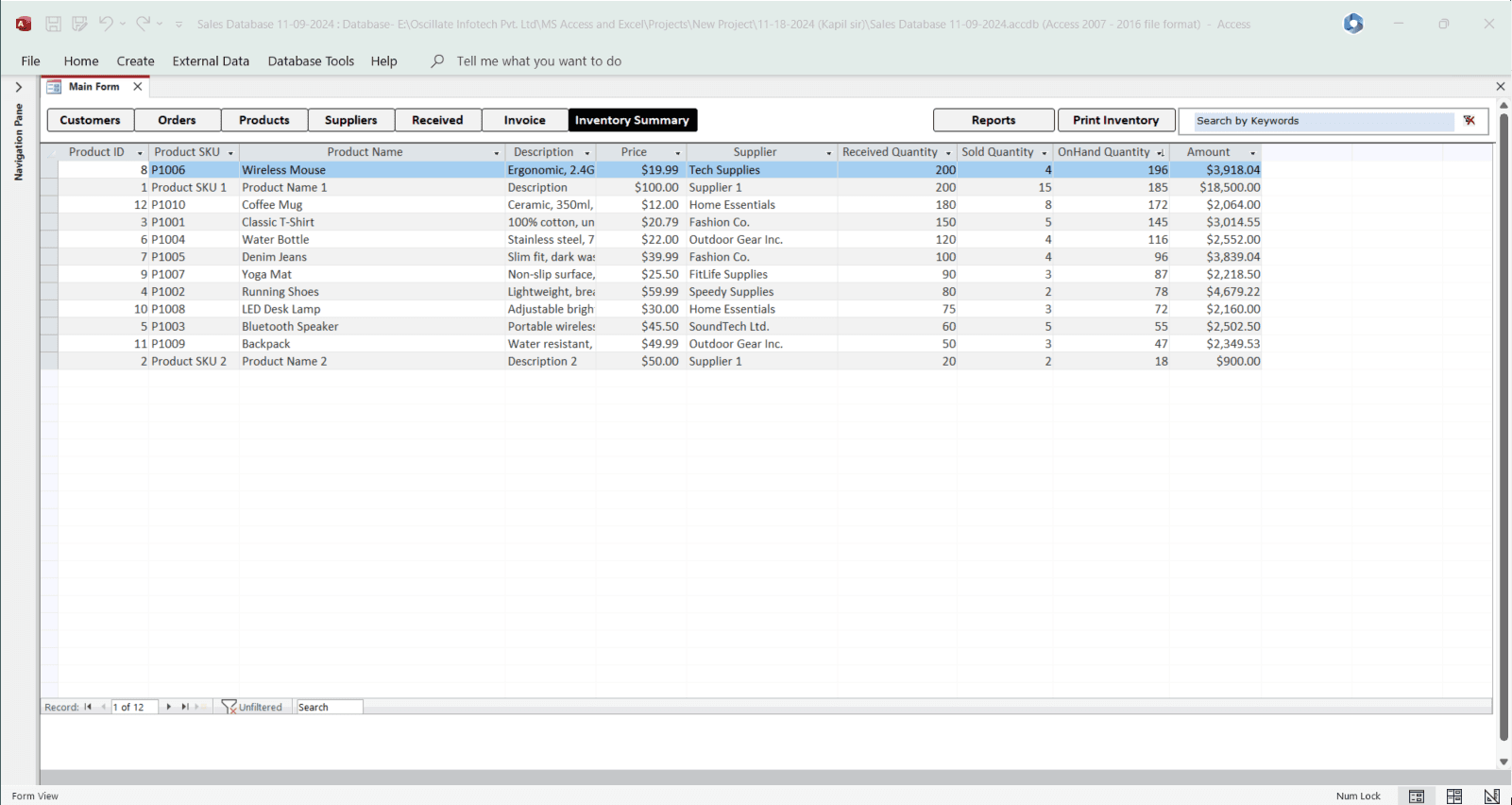Go to first record navigation arrow
Image resolution: width=1512 pixels, height=805 pixels.
(x=88, y=707)
